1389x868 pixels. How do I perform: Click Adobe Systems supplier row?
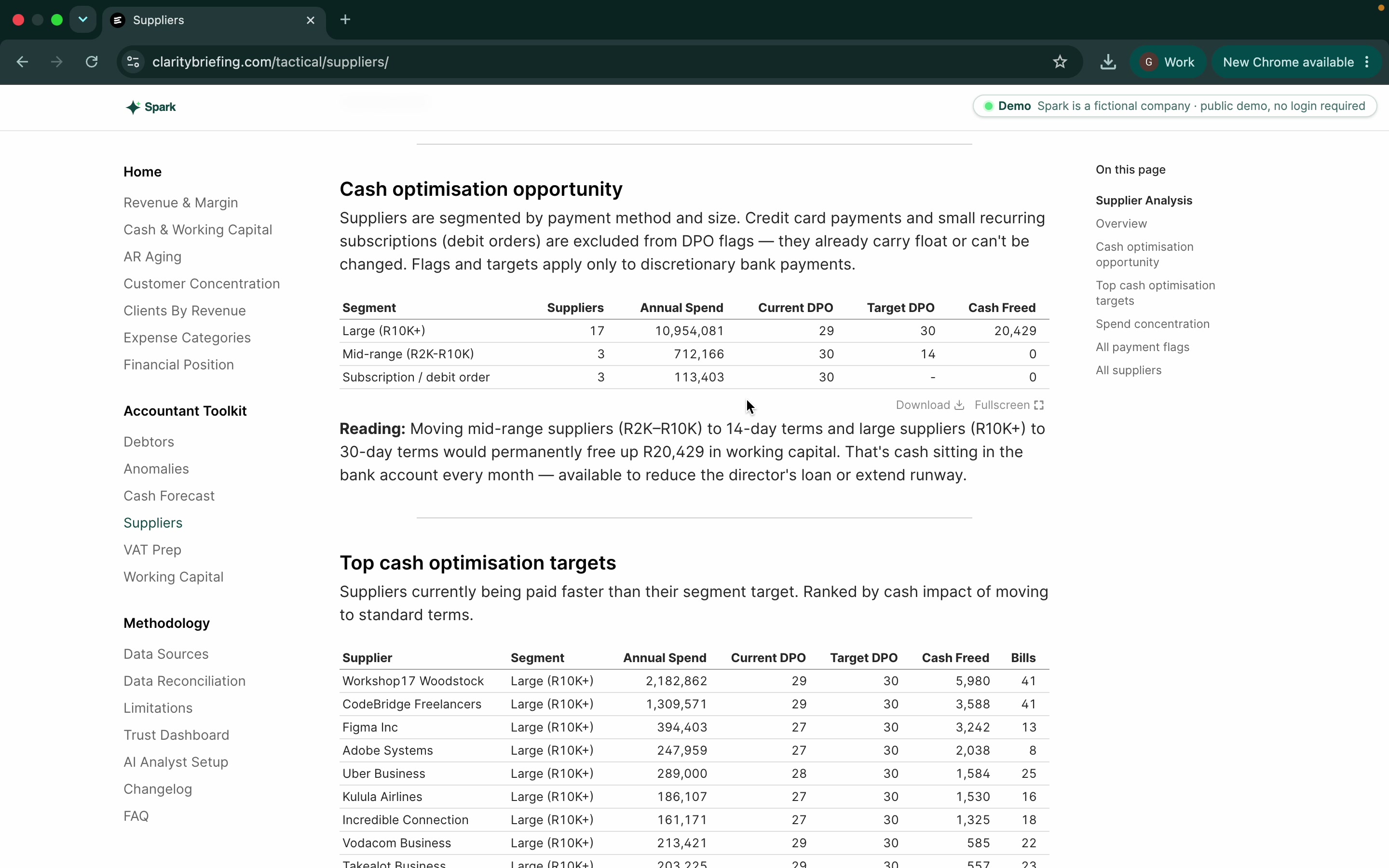point(694,750)
